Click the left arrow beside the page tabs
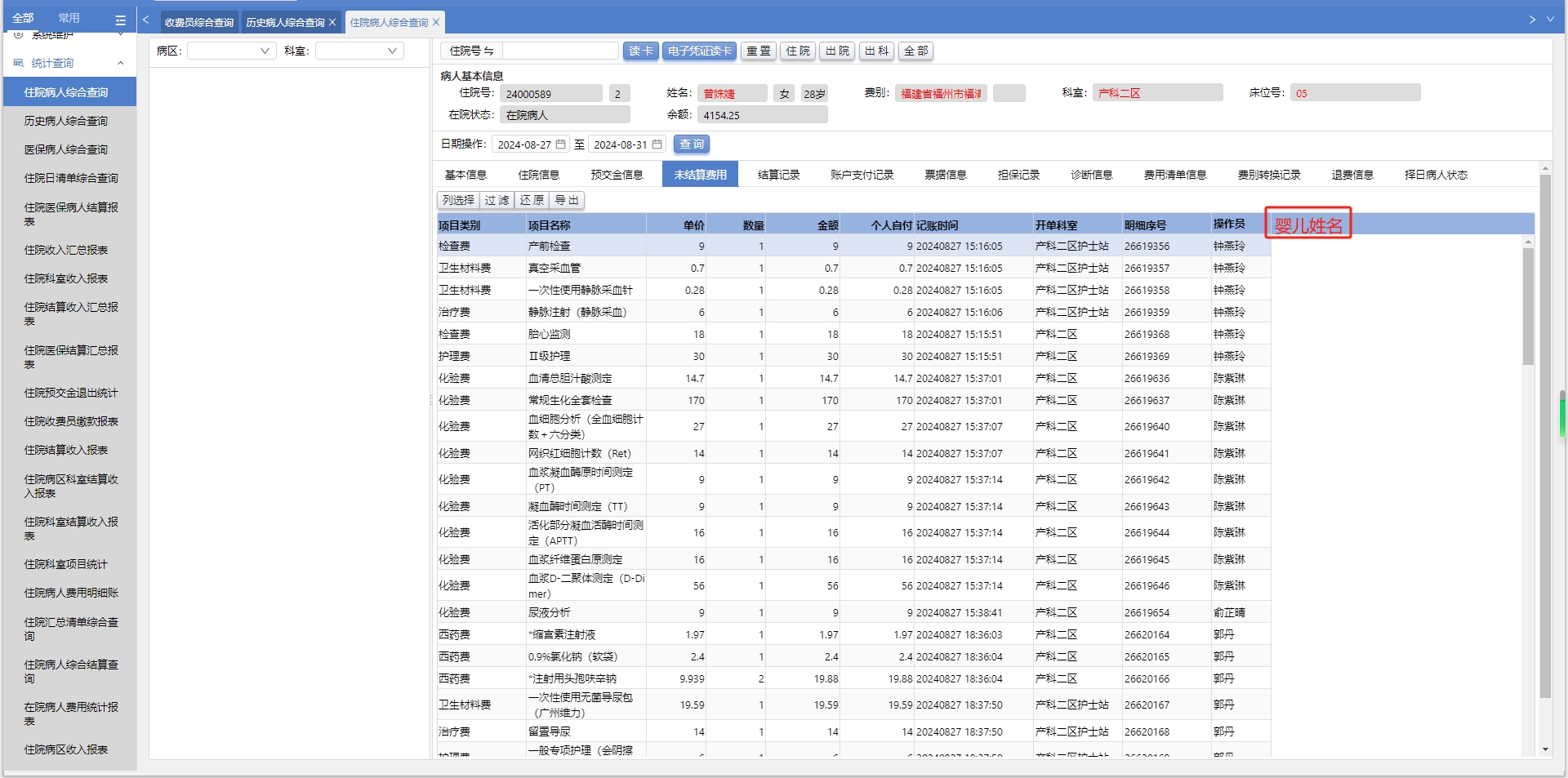 pos(145,20)
